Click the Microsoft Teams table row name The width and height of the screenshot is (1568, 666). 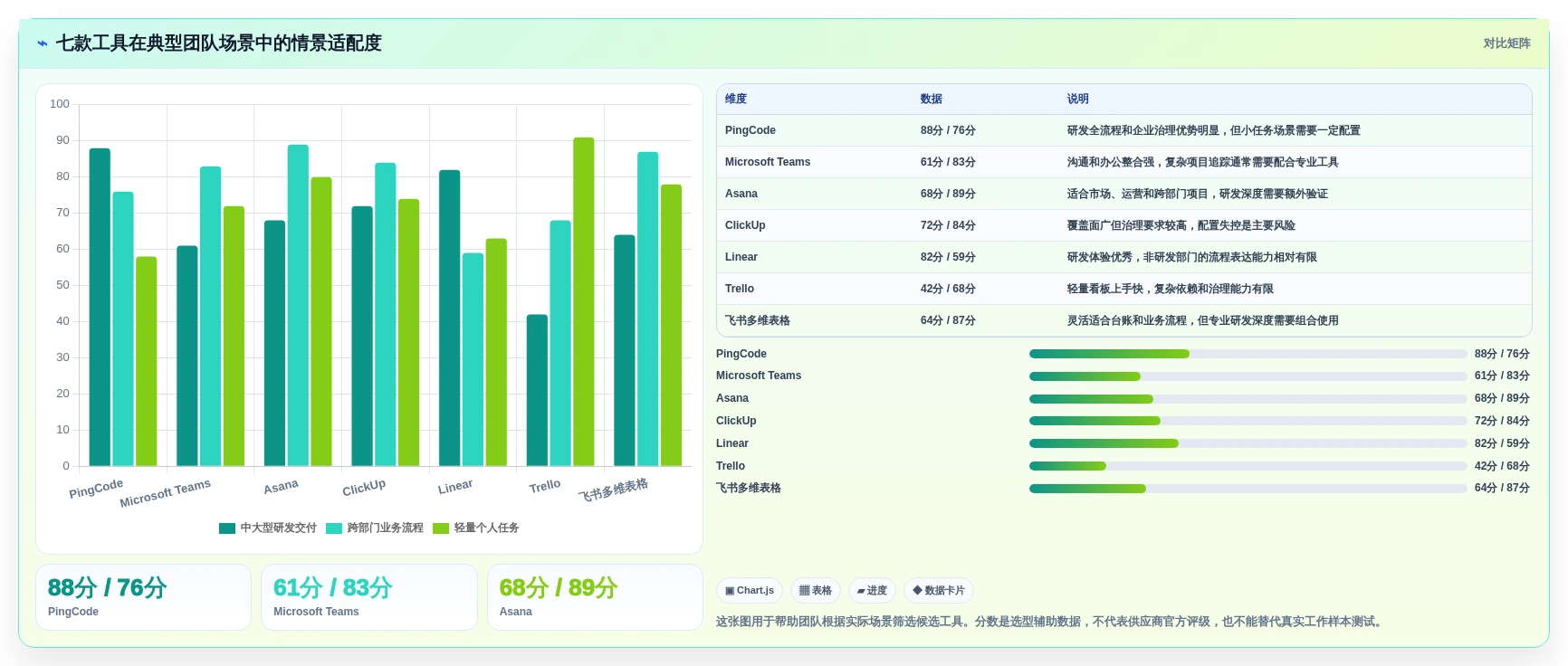coord(768,162)
